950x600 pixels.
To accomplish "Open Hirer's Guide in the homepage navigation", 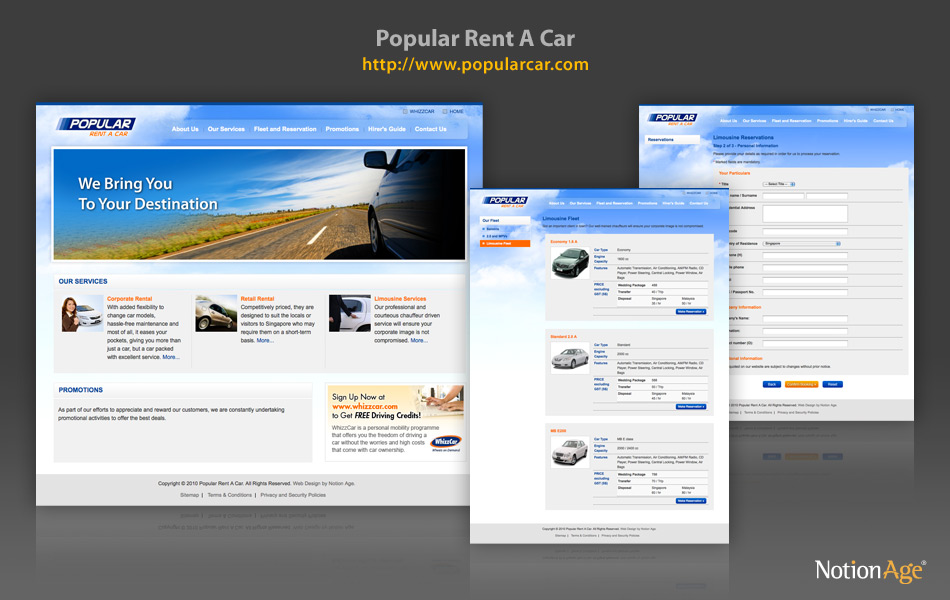I will pyautogui.click(x=387, y=129).
